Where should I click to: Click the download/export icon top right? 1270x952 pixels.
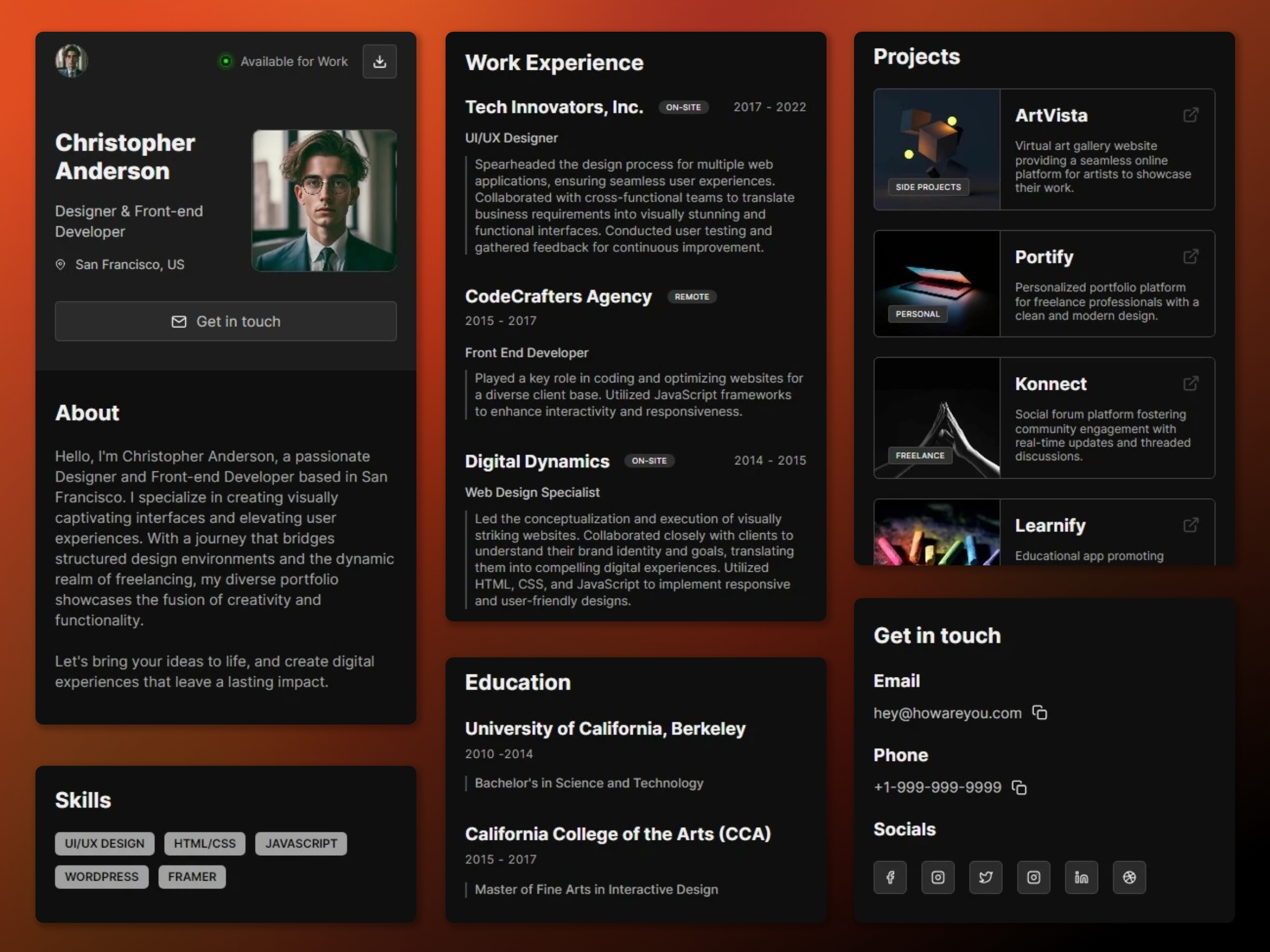tap(380, 60)
